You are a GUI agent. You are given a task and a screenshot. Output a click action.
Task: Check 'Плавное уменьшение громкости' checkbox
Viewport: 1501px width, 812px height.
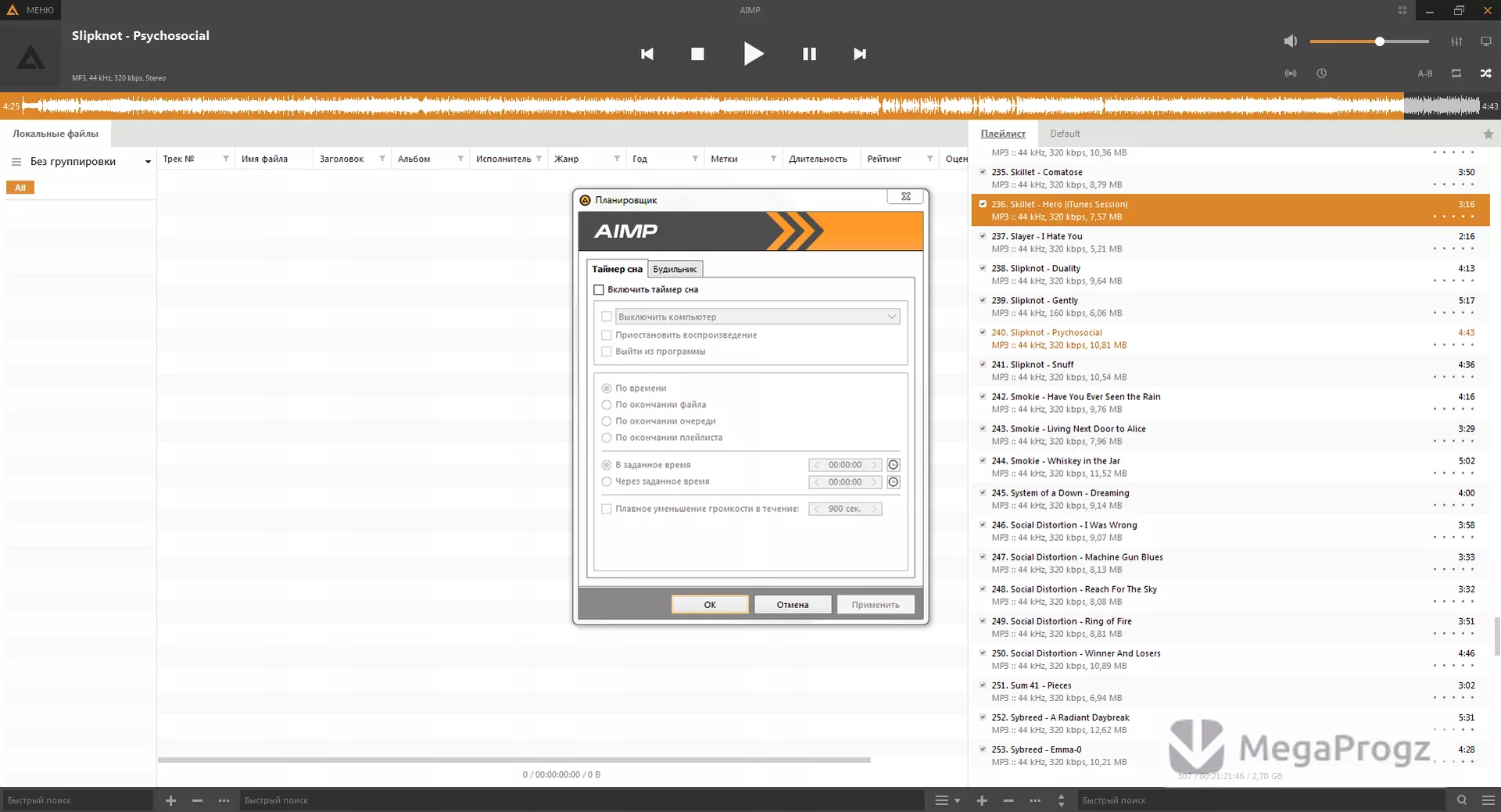(x=606, y=509)
